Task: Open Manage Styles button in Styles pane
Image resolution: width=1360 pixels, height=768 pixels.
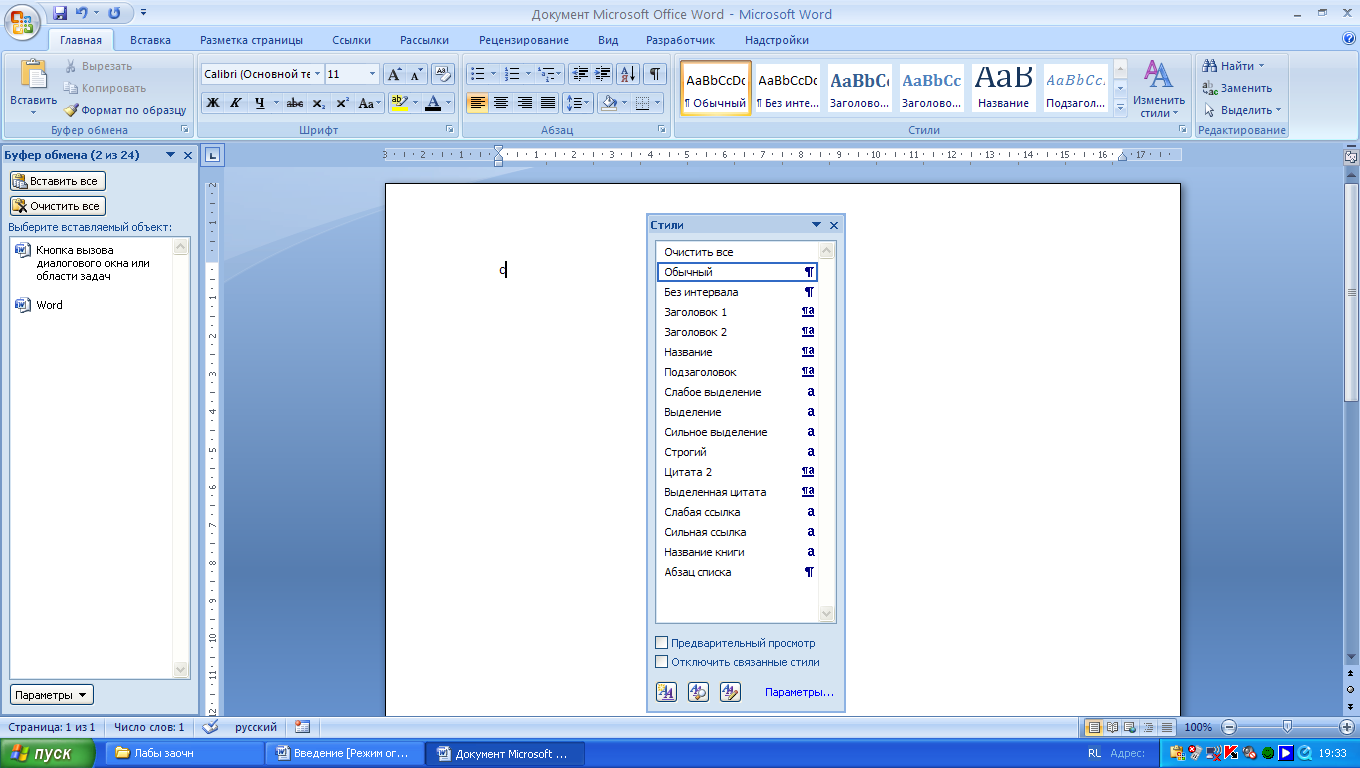Action: coord(730,692)
